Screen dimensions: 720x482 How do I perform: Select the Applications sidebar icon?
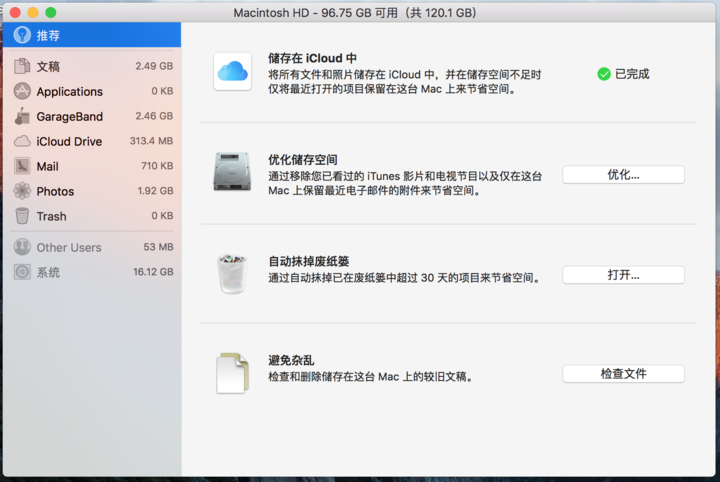point(22,91)
